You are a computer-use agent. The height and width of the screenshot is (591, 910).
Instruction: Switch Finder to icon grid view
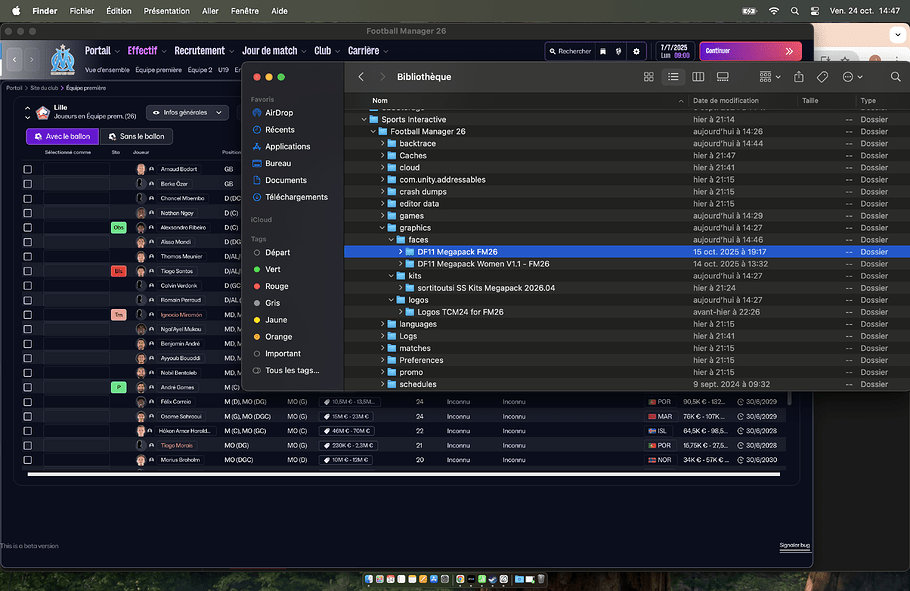click(648, 77)
